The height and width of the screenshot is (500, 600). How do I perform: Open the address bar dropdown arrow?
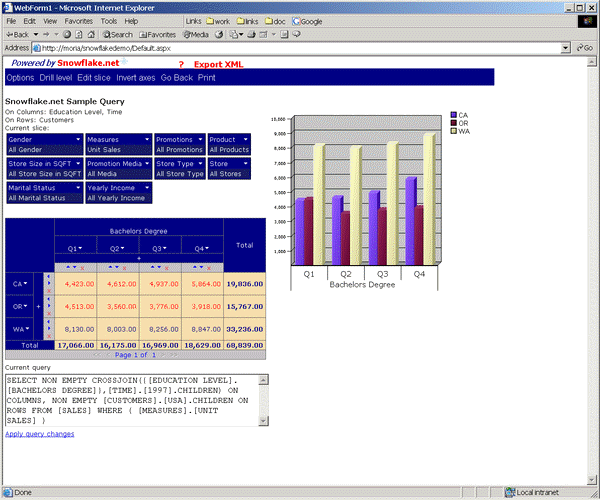tap(566, 48)
